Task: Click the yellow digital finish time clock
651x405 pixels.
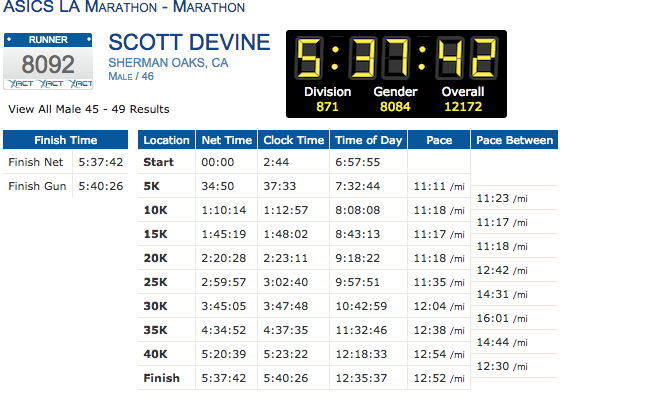Action: [x=396, y=59]
